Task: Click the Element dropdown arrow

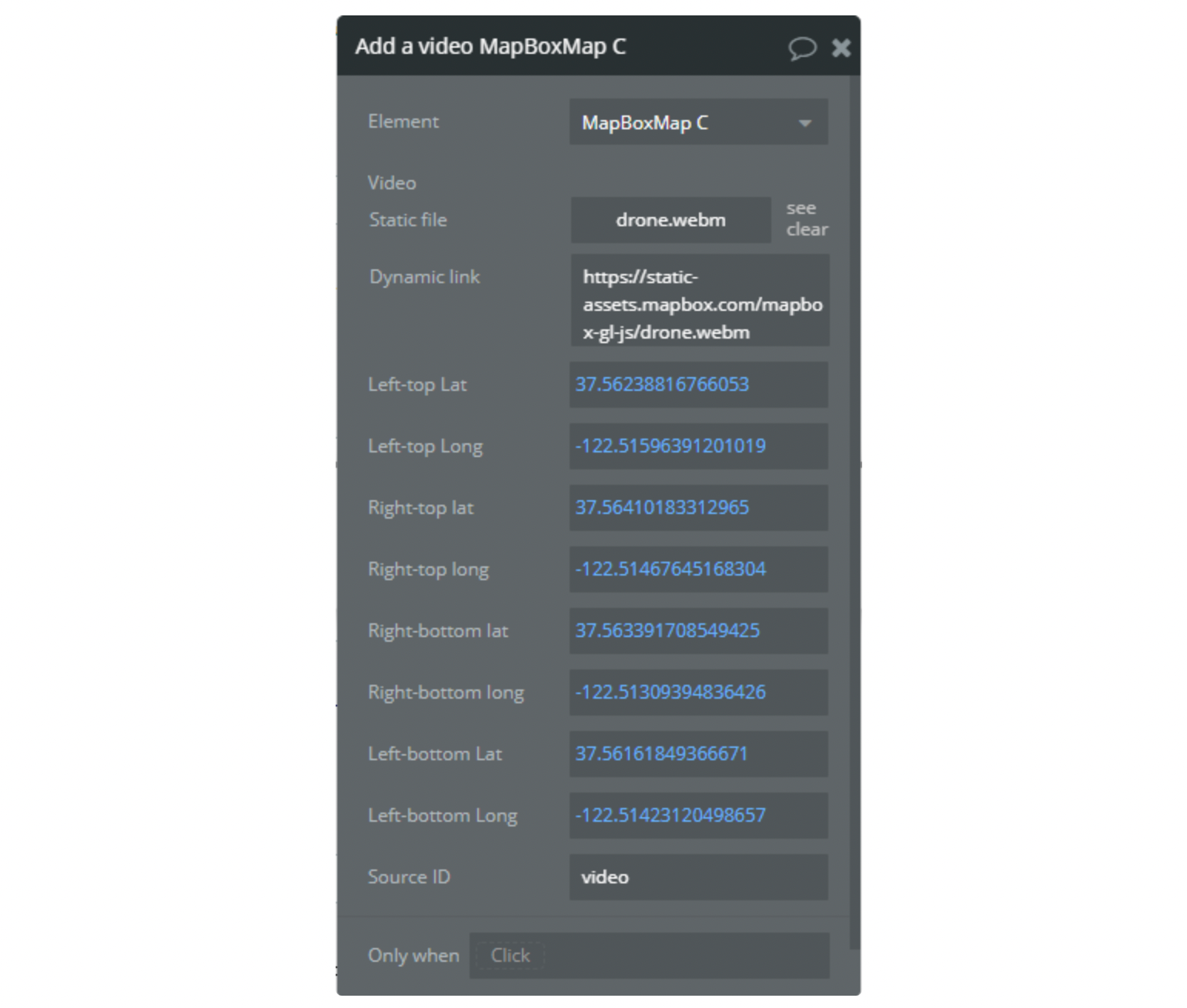Action: (805, 123)
